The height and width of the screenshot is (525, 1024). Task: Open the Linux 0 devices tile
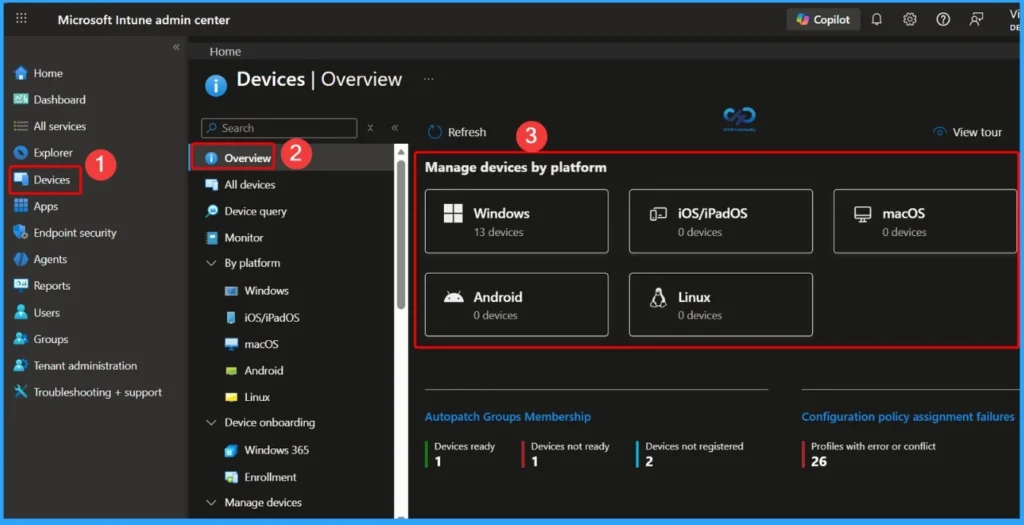[x=721, y=305]
